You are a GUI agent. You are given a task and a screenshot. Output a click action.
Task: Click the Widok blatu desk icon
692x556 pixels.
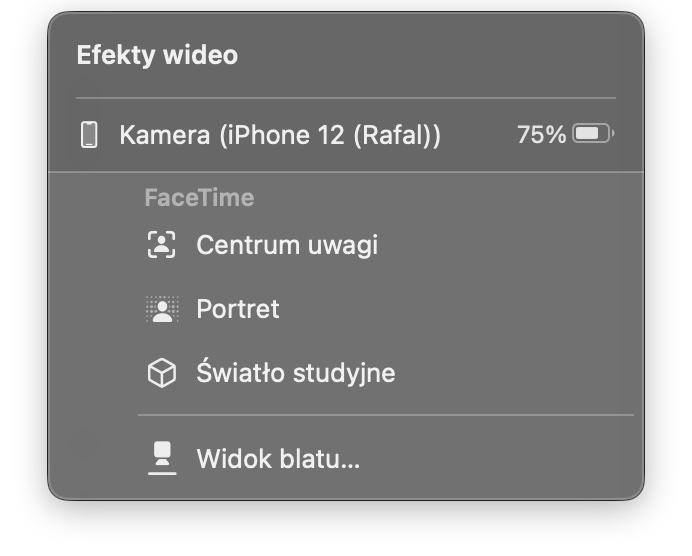coord(162,458)
